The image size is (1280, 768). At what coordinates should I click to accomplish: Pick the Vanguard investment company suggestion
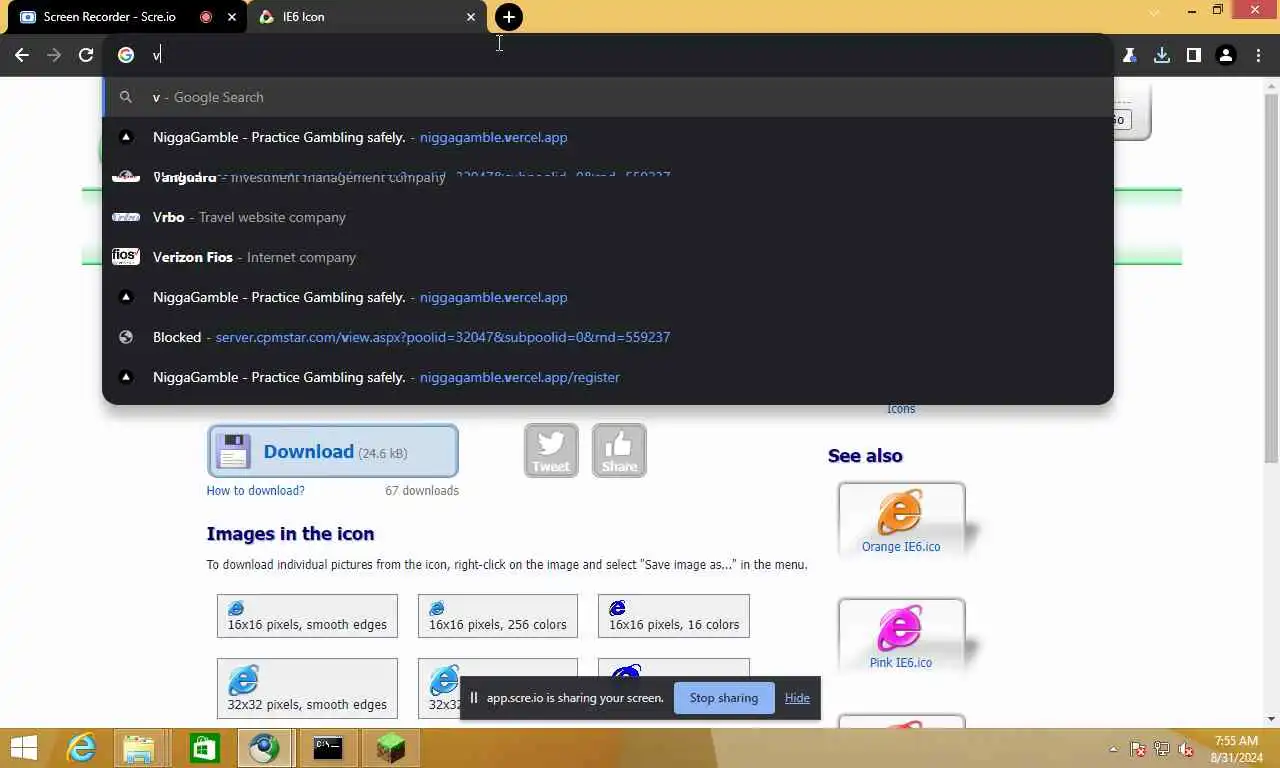(x=608, y=177)
